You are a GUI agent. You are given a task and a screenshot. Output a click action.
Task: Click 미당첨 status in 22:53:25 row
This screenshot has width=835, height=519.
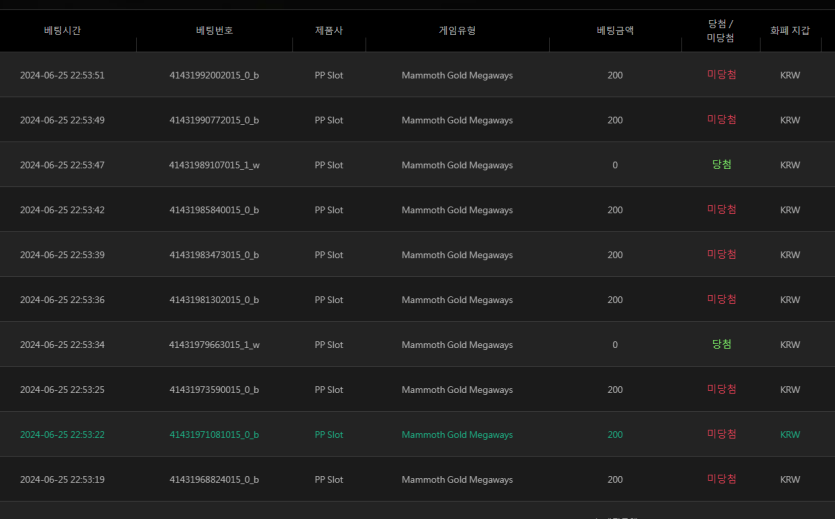pyautogui.click(x=722, y=389)
